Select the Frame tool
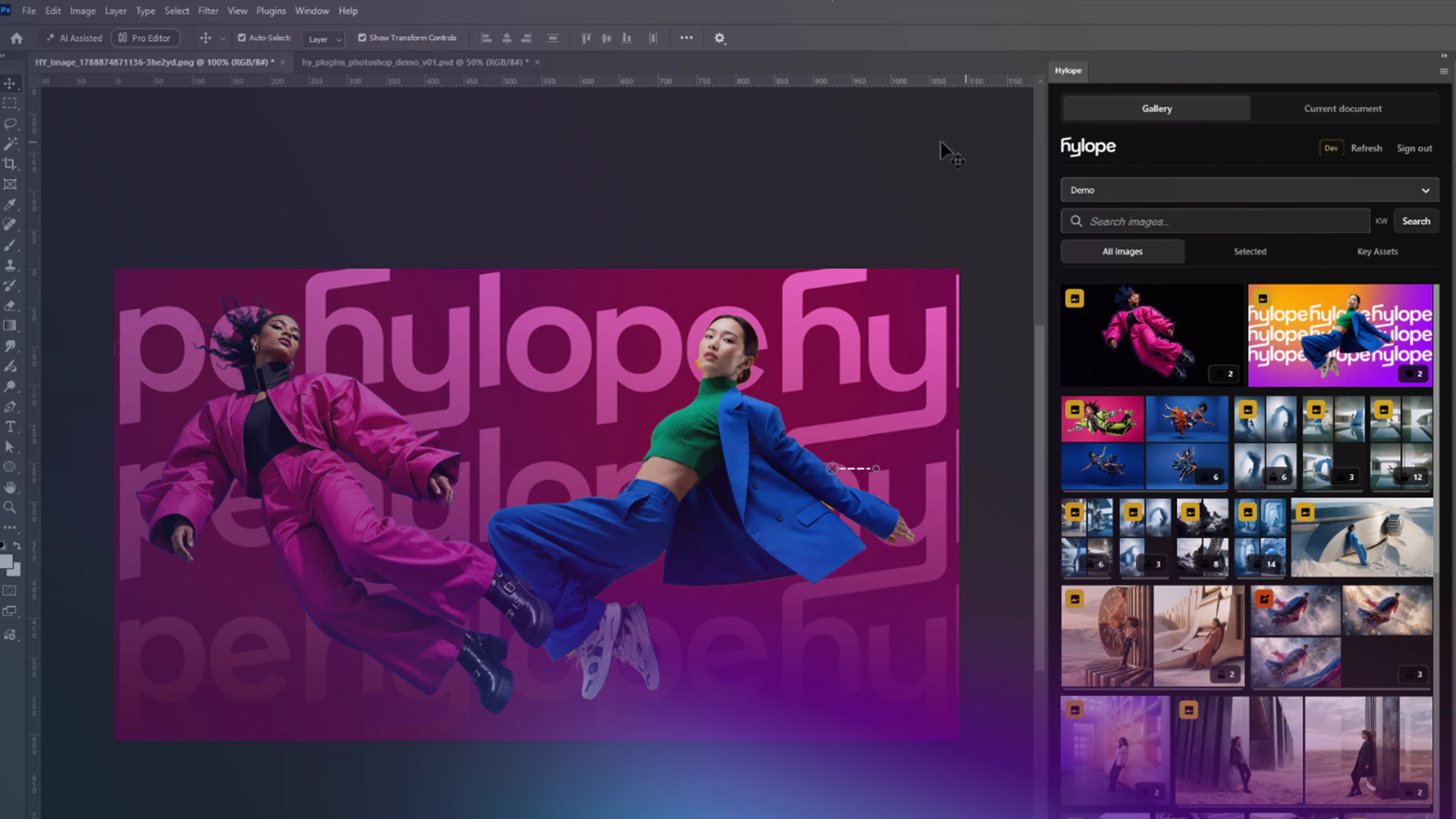This screenshot has width=1456, height=819. coord(10,184)
